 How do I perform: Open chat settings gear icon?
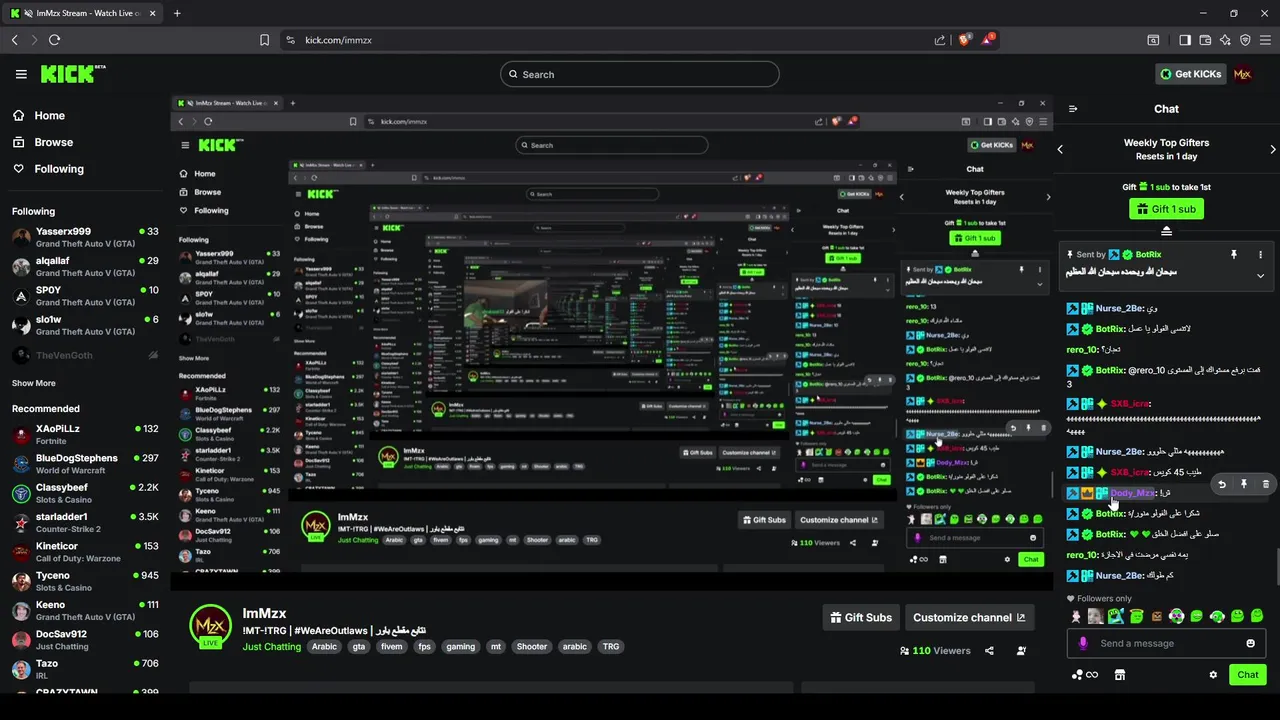pyautogui.click(x=1213, y=675)
